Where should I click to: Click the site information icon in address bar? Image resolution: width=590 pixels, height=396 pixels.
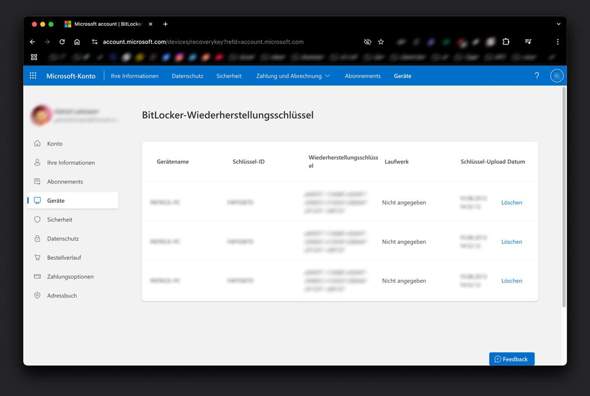pyautogui.click(x=94, y=42)
